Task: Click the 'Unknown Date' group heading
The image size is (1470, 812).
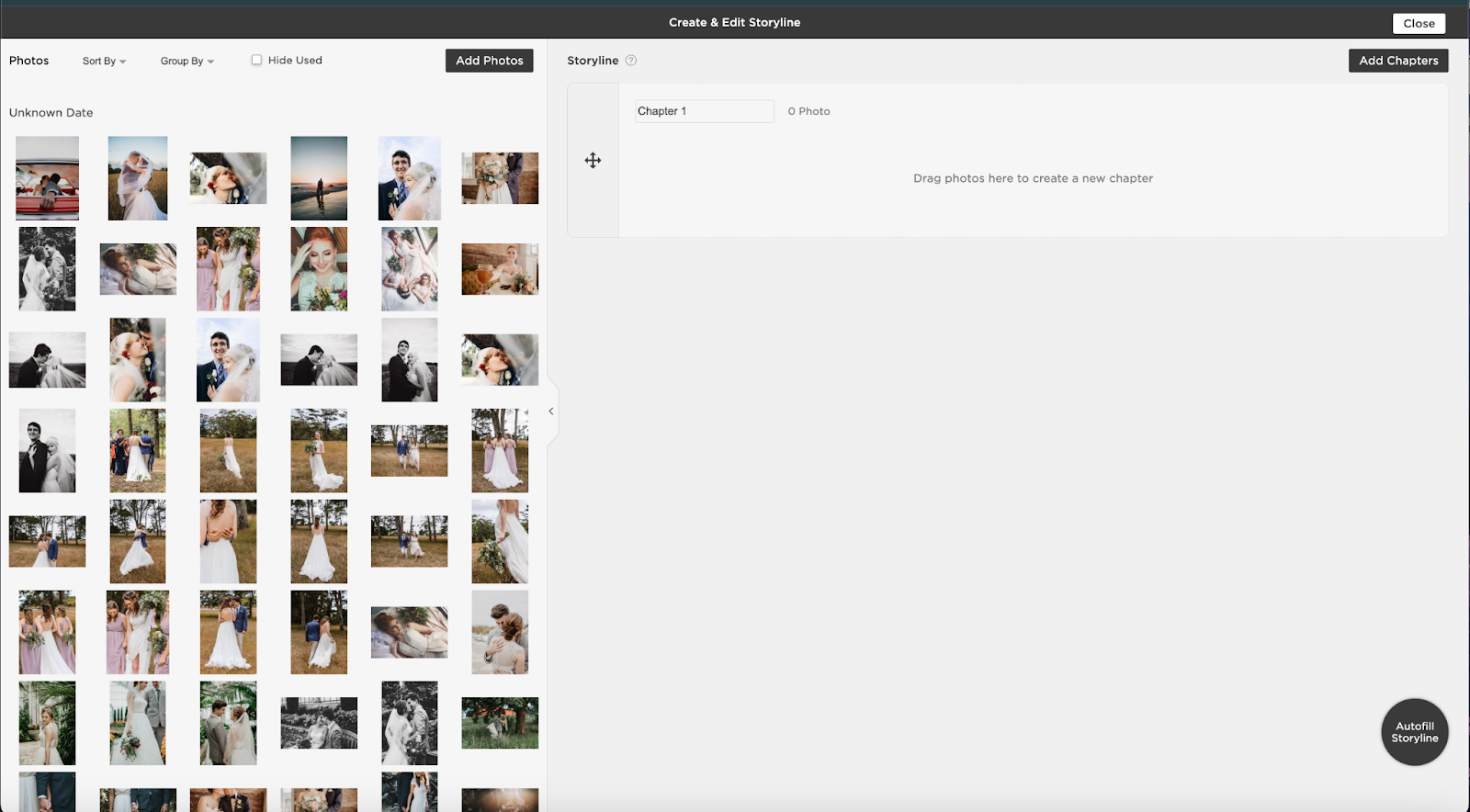Action: click(51, 113)
